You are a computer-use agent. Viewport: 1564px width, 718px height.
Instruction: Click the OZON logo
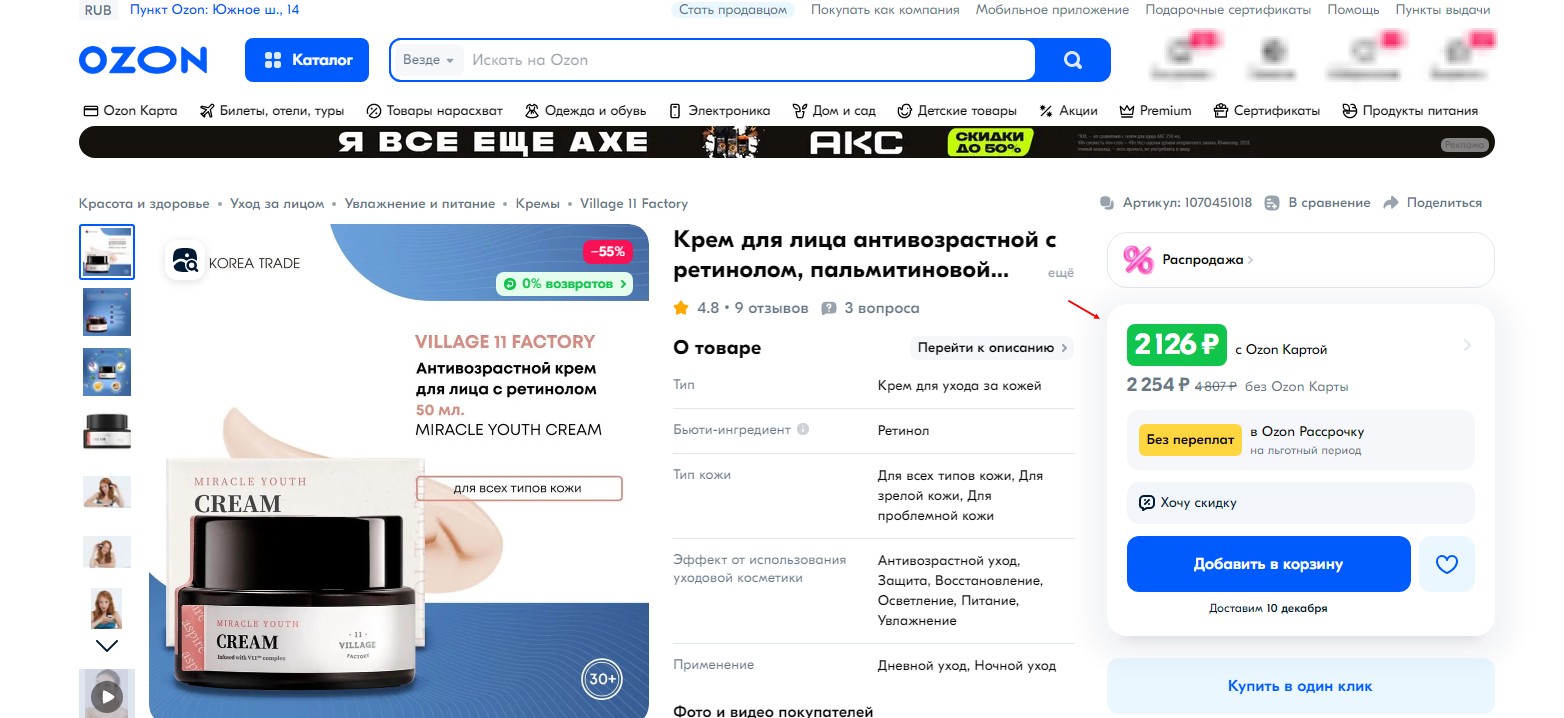click(143, 60)
